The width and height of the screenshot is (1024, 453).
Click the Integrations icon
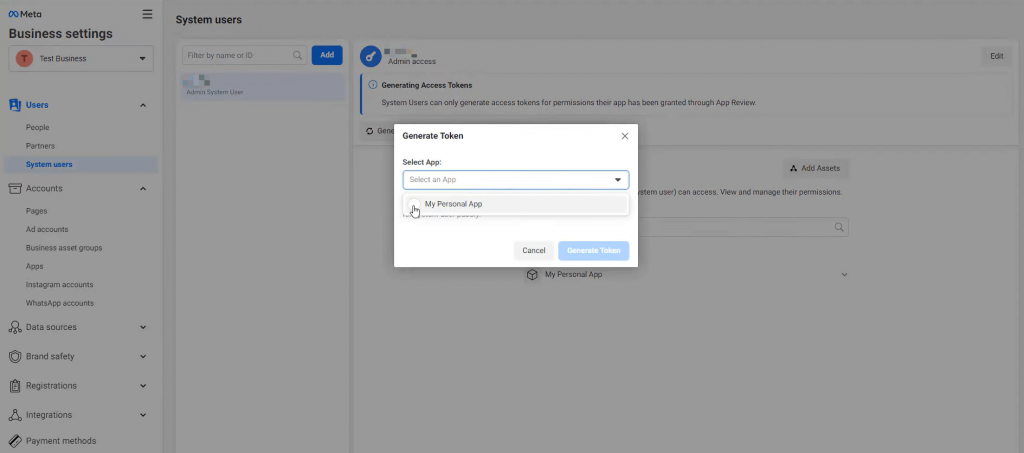point(14,415)
